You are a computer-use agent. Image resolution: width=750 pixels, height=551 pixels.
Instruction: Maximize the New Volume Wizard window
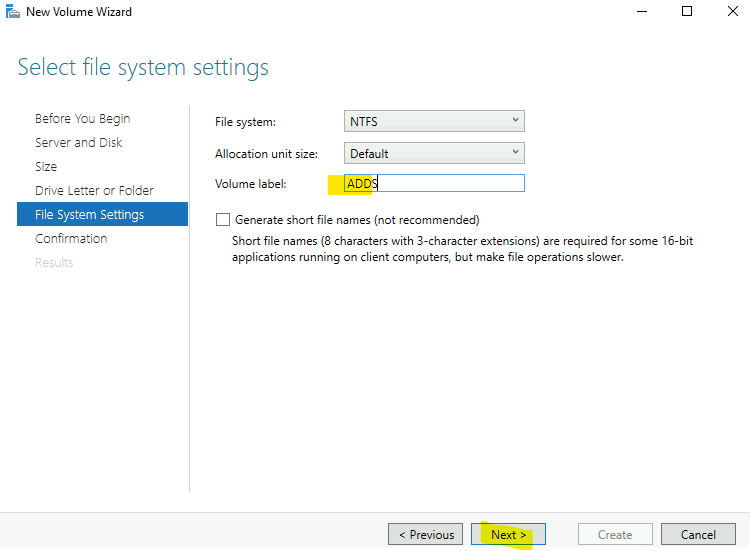(687, 11)
